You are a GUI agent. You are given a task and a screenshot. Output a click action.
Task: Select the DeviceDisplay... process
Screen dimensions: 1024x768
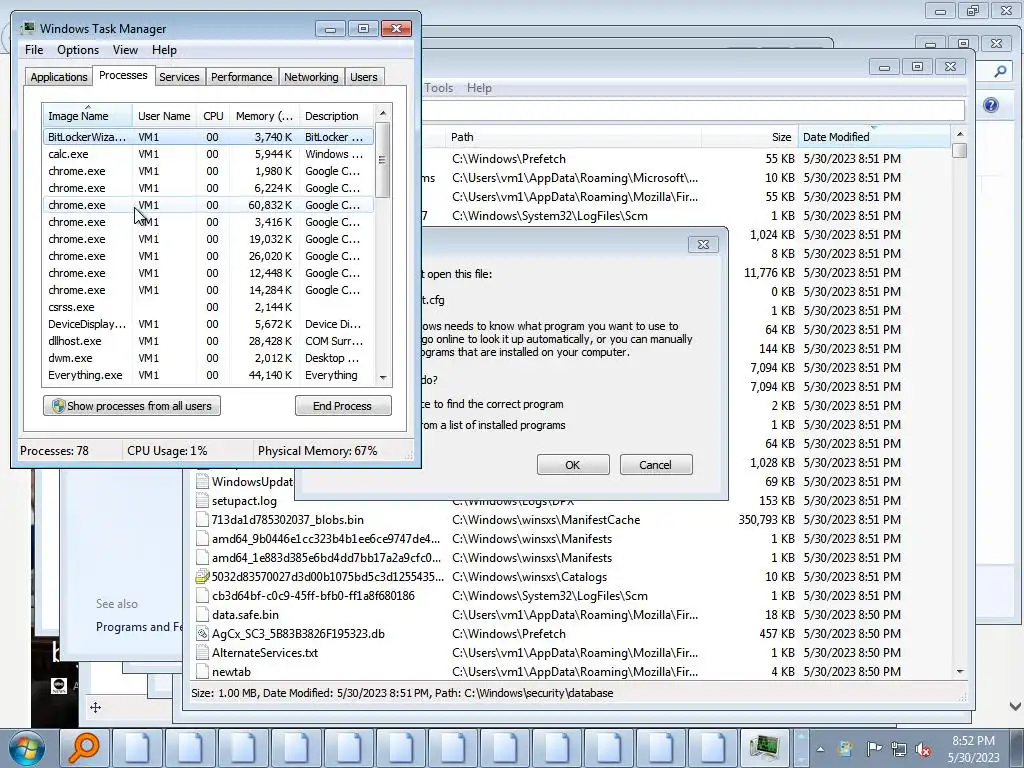(x=208, y=324)
